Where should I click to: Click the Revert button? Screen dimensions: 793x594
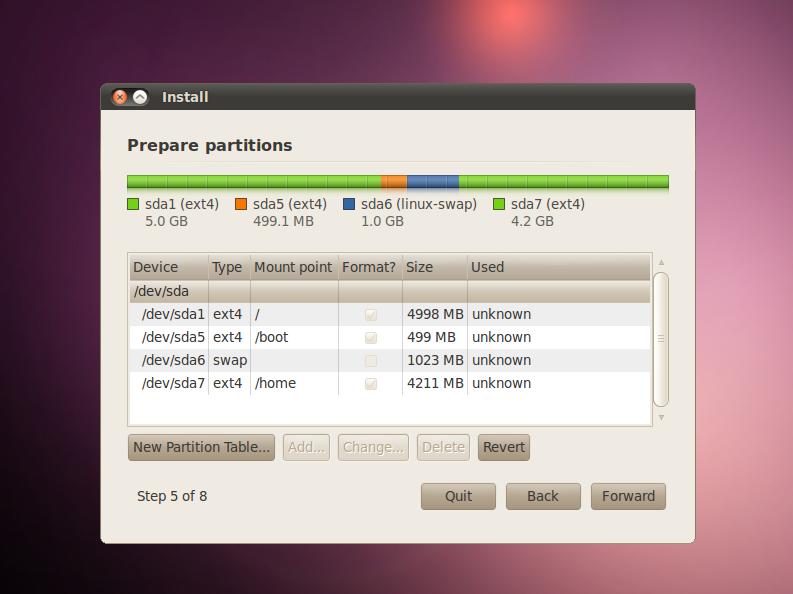504,447
